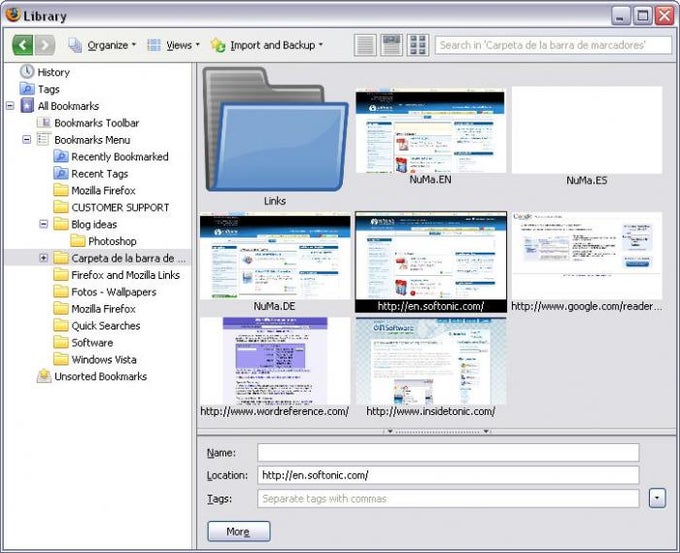Click the Name input field

point(448,452)
